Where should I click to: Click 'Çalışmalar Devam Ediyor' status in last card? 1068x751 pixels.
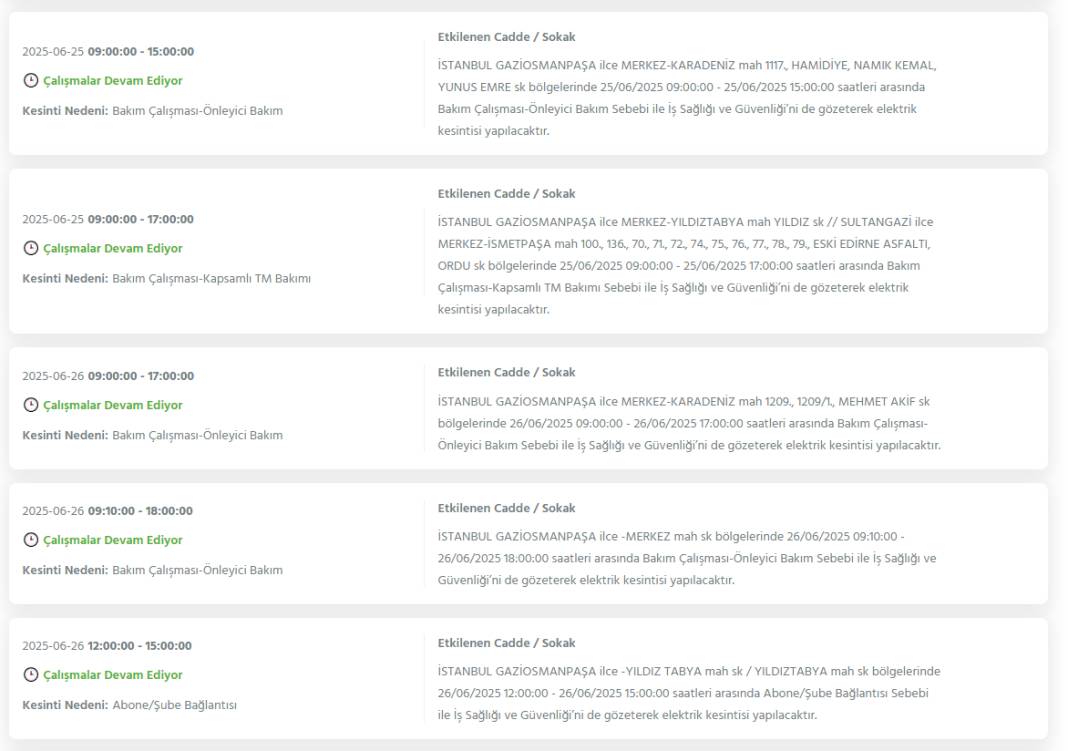point(113,675)
